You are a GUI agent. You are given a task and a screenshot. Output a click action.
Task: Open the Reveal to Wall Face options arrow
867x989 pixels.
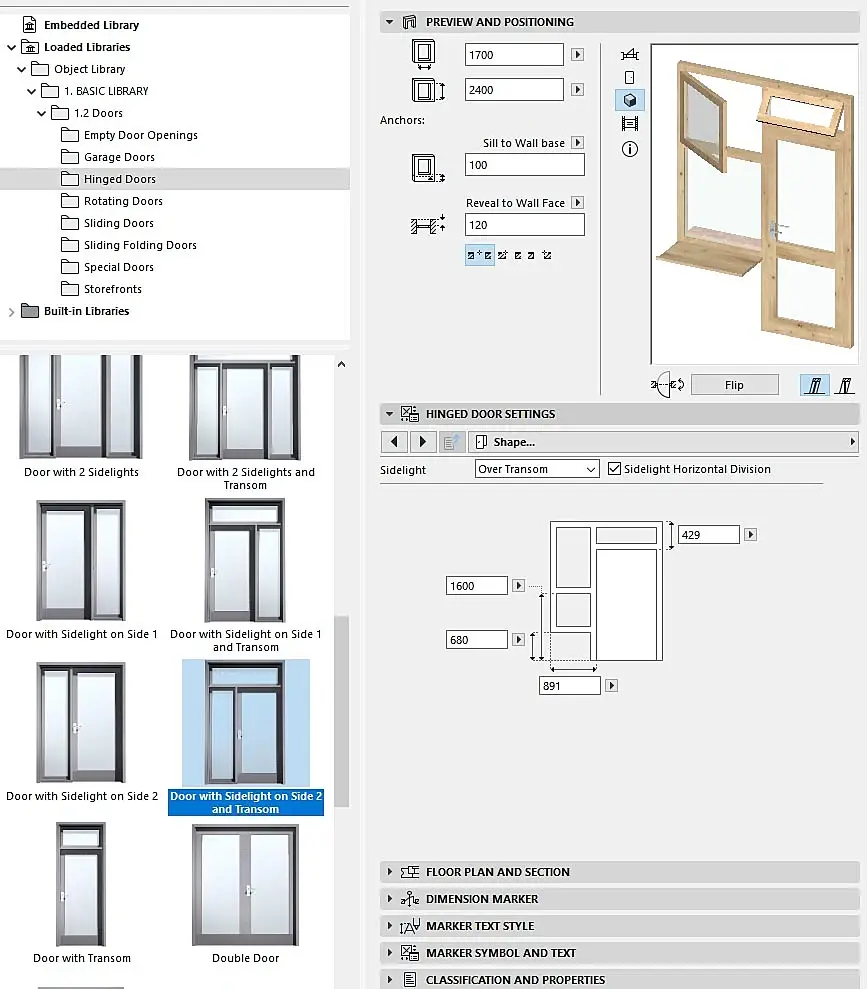pyautogui.click(x=577, y=202)
